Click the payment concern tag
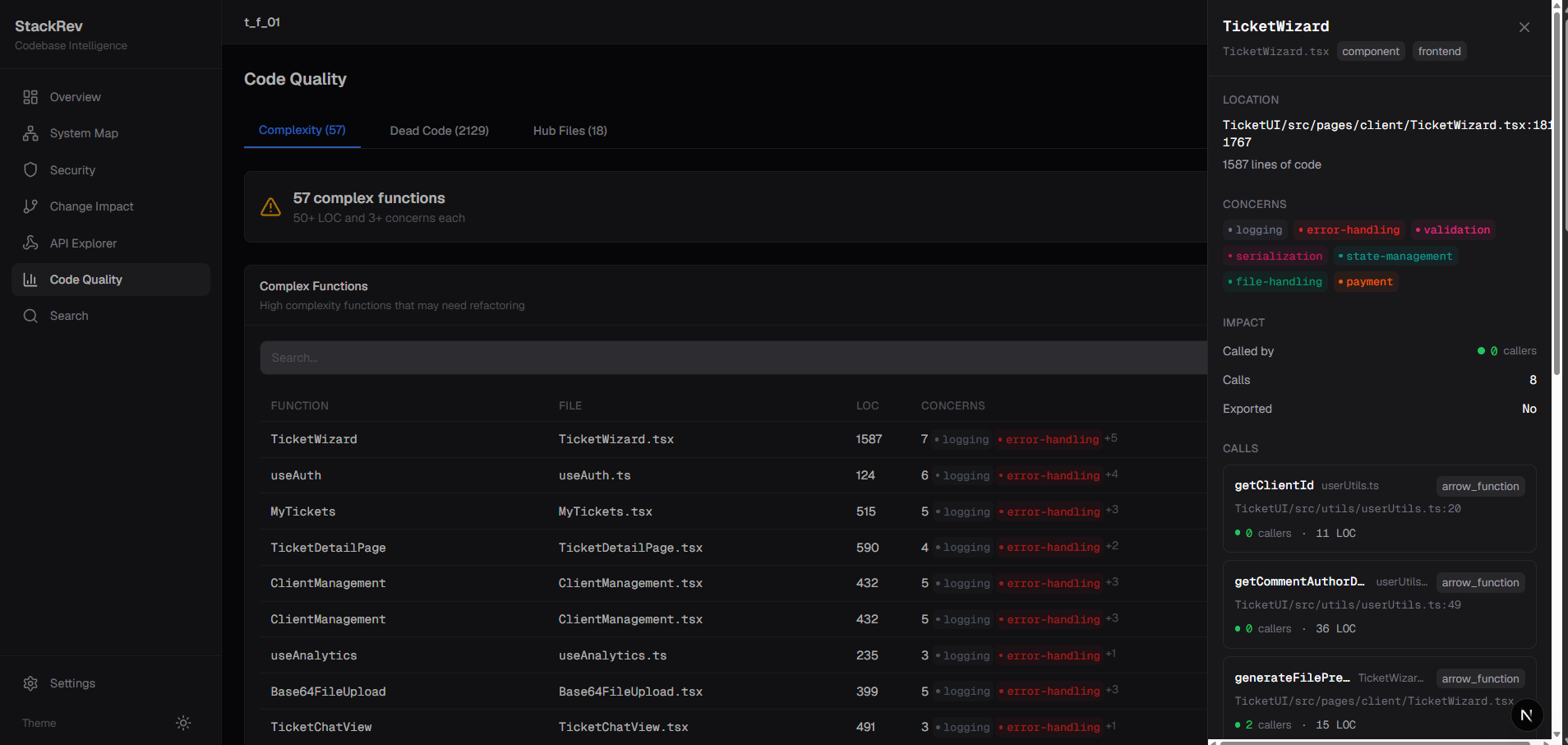The image size is (1568, 745). pos(1366,282)
